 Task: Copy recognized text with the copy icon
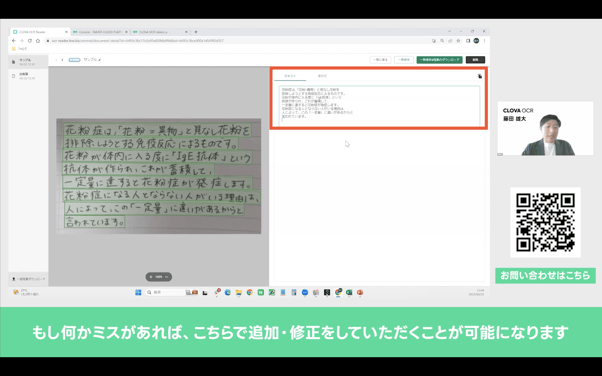tap(480, 76)
